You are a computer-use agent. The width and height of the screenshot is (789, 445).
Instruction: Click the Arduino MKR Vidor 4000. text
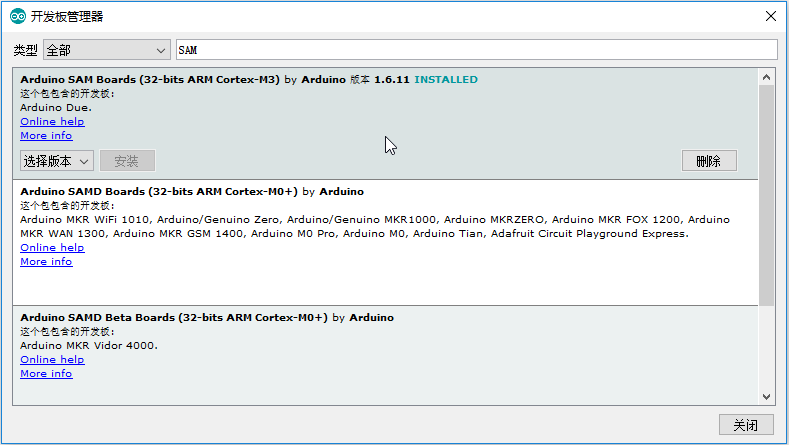tap(89, 345)
